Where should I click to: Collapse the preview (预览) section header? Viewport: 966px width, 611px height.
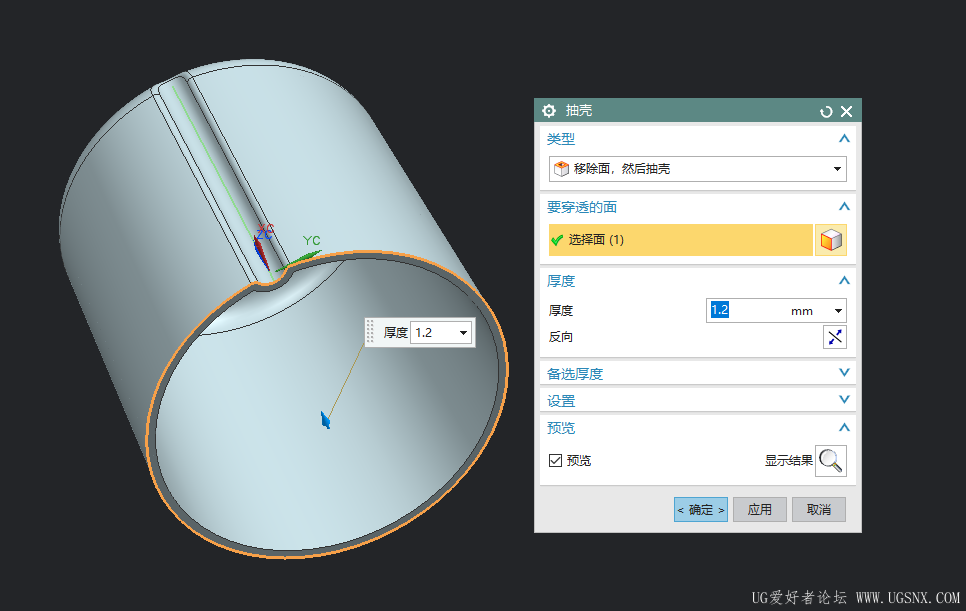pyautogui.click(x=844, y=427)
